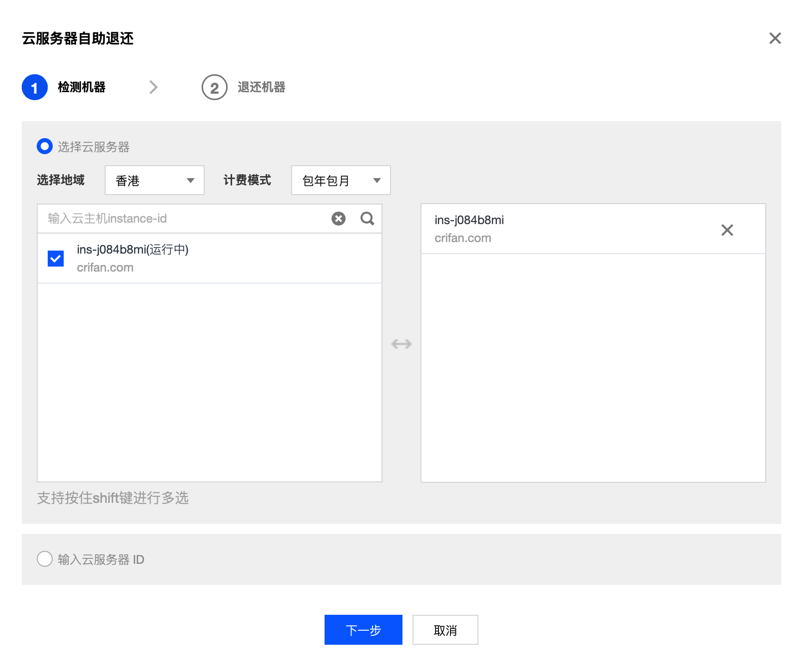Click the 取消 button
Screen dimensions: 802x650
click(445, 630)
